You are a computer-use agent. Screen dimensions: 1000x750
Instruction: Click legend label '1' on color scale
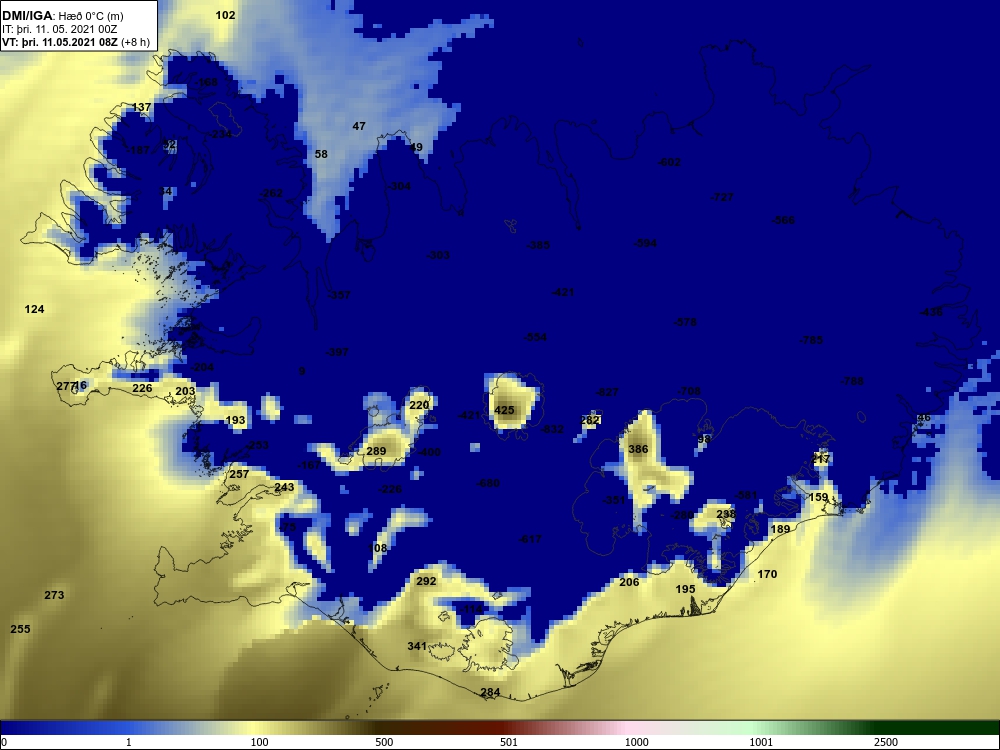click(128, 742)
